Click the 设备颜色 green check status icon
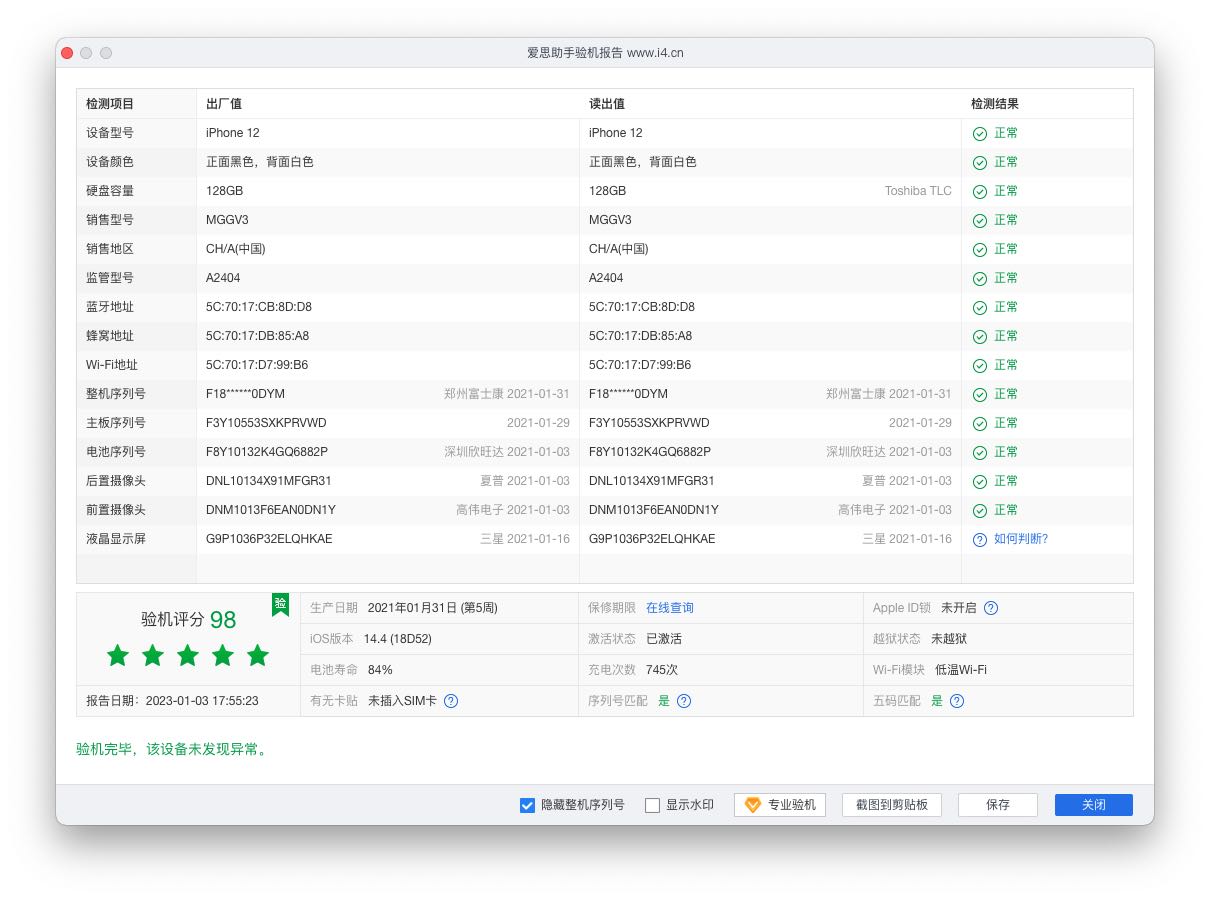Viewport: 1210px width, 899px height. [980, 162]
